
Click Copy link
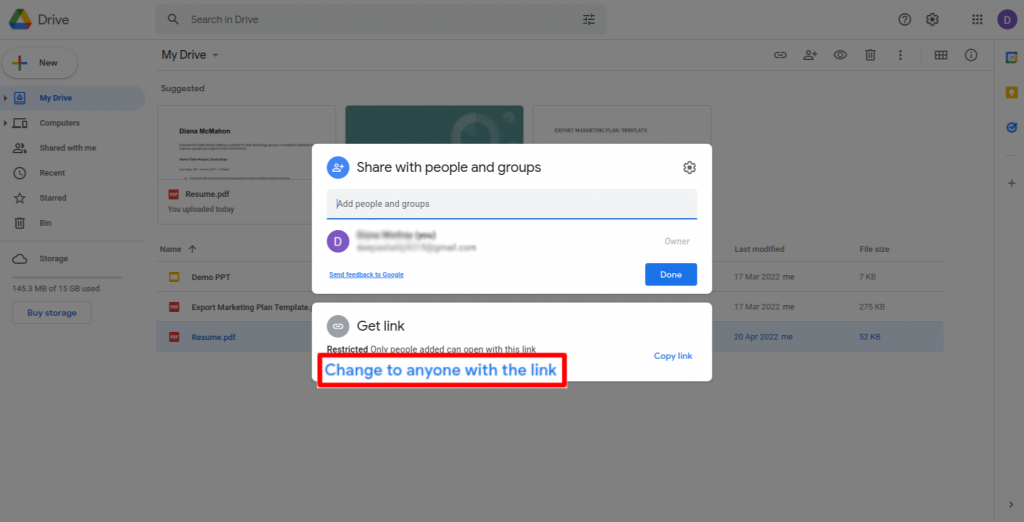point(672,356)
